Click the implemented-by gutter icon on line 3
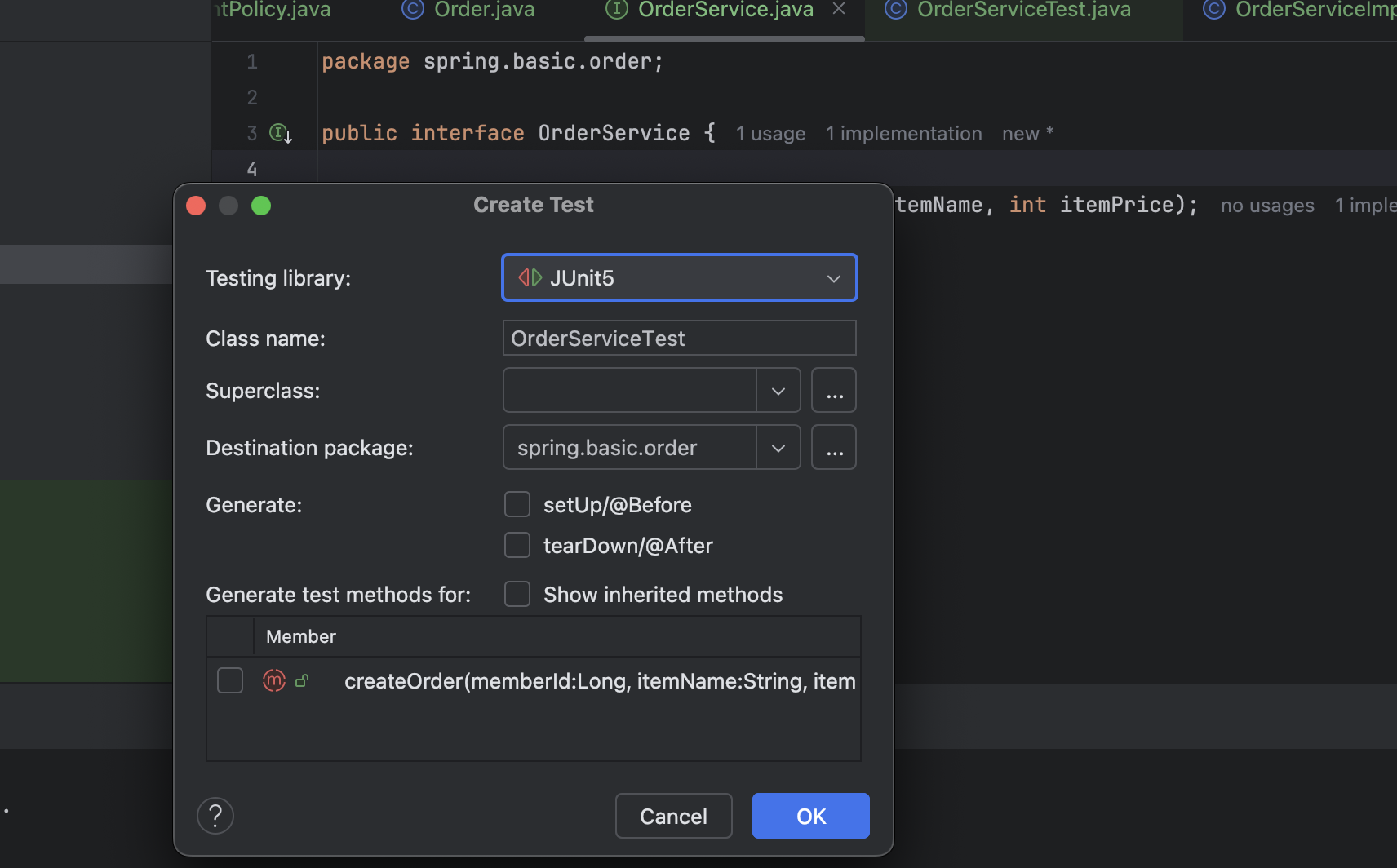The width and height of the screenshot is (1397, 868). (x=280, y=134)
